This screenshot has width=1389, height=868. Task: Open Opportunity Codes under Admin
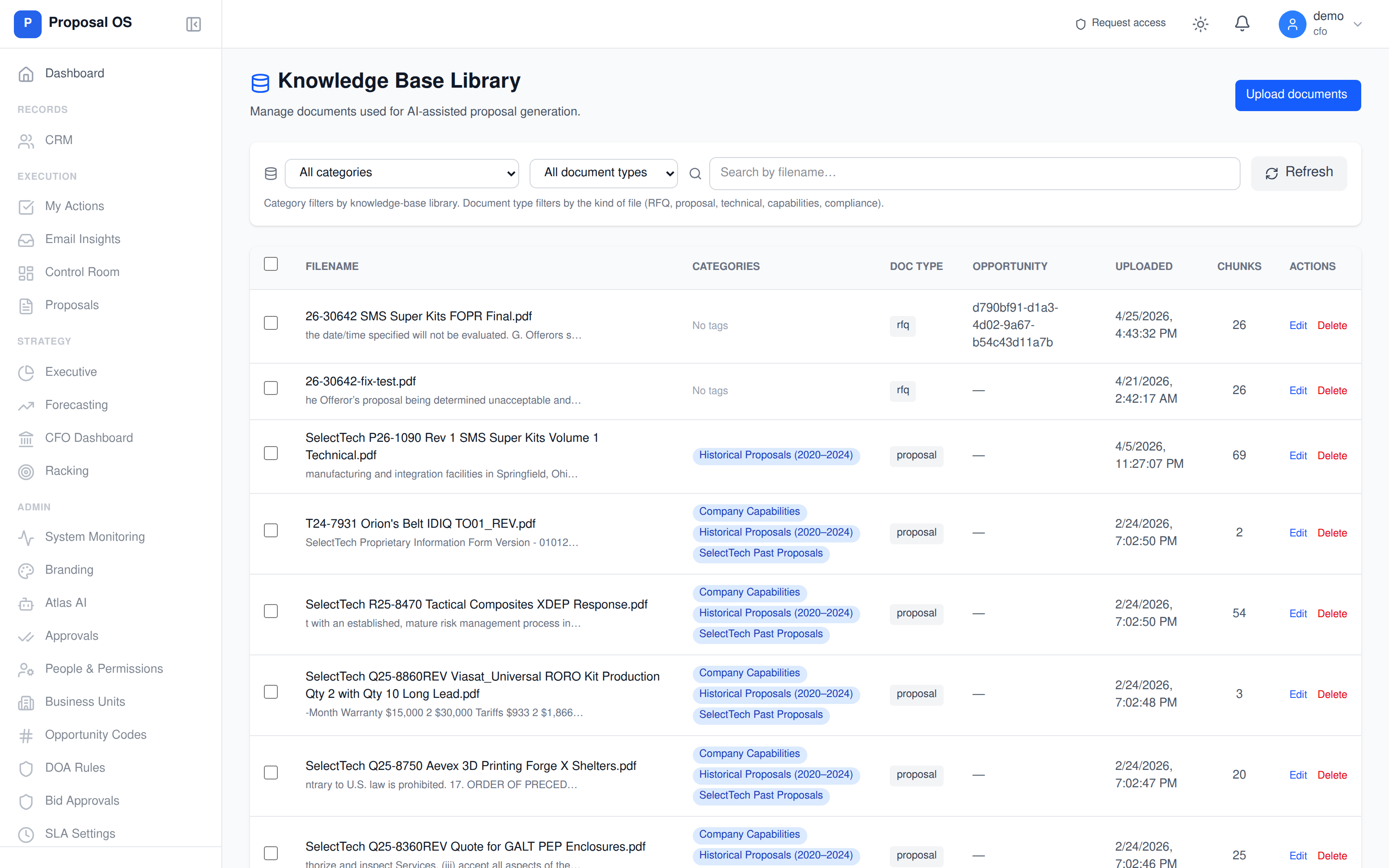click(95, 734)
